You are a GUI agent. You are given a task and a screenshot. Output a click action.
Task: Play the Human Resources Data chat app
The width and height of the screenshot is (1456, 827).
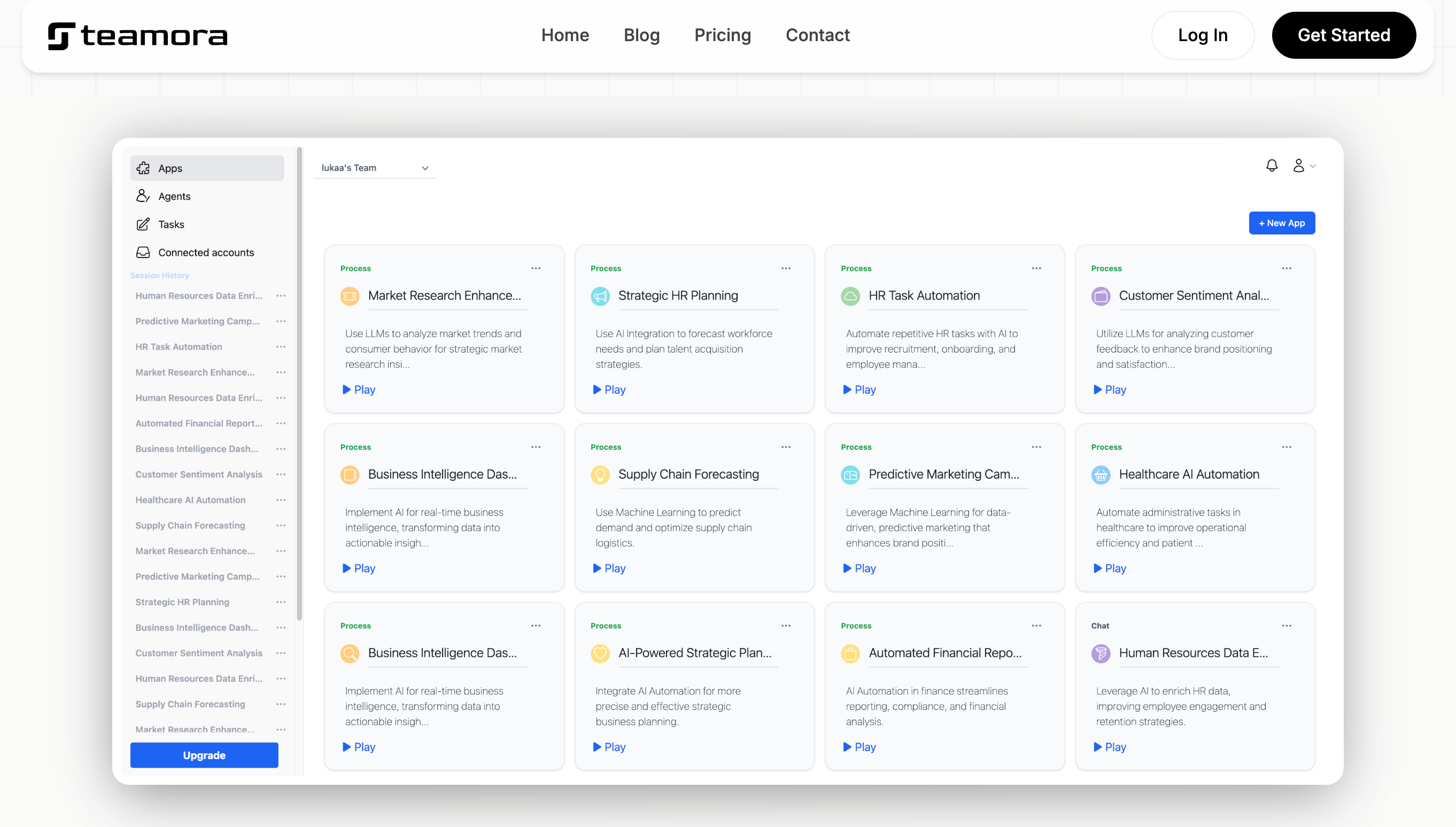click(x=1109, y=747)
